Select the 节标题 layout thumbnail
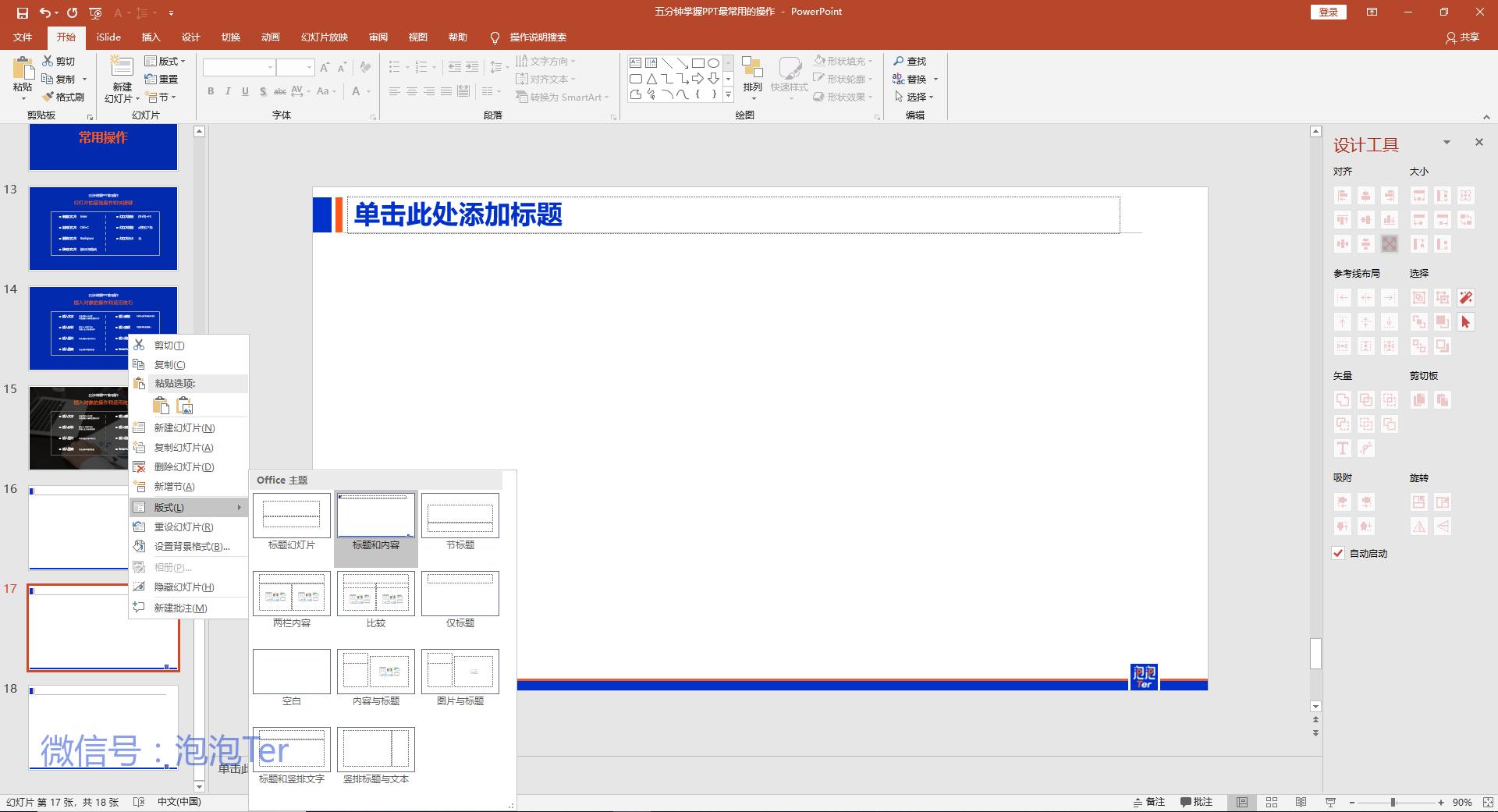The image size is (1498, 812). pos(460,522)
